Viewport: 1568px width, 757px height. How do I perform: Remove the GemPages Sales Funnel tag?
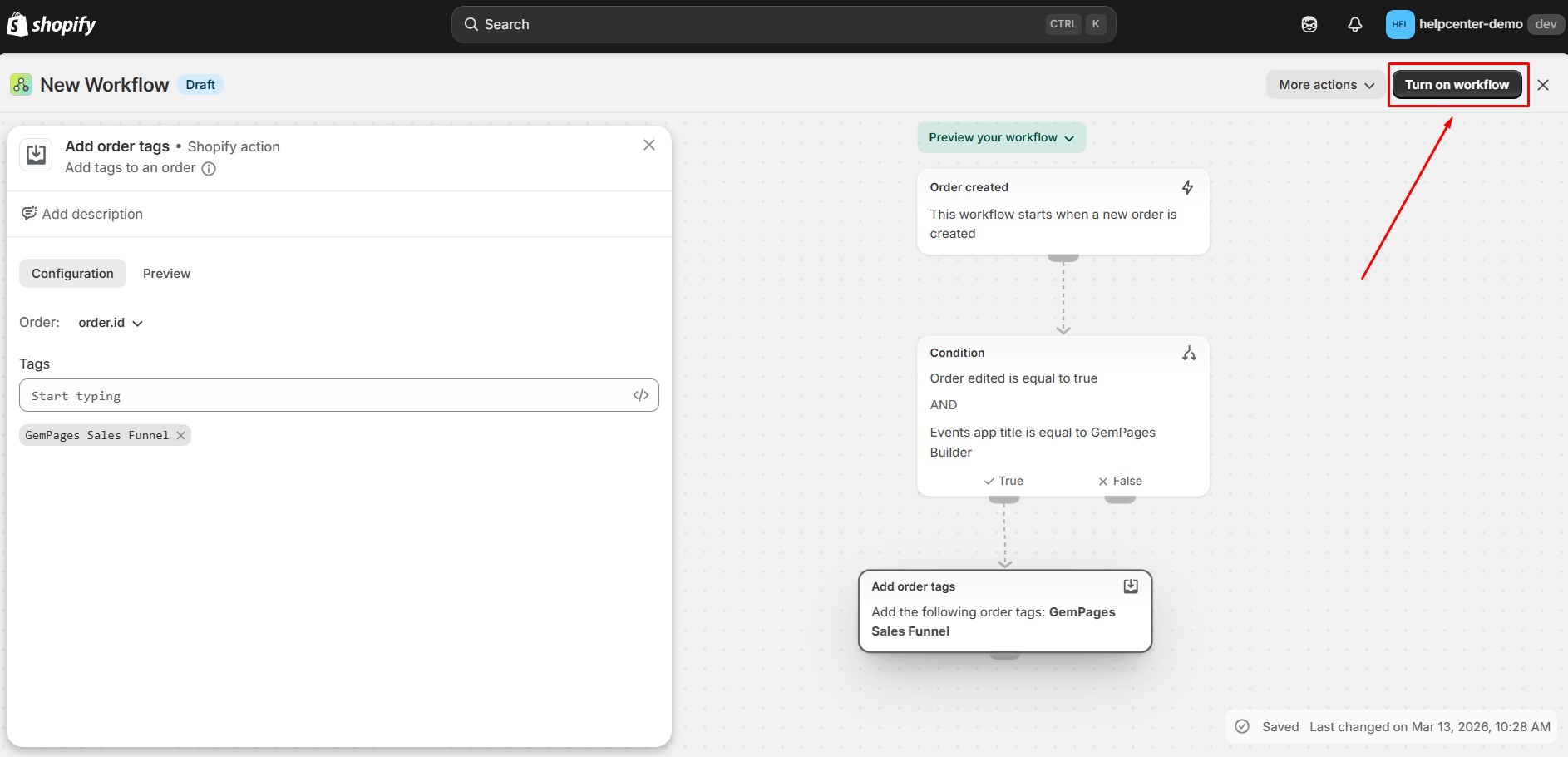(x=181, y=435)
